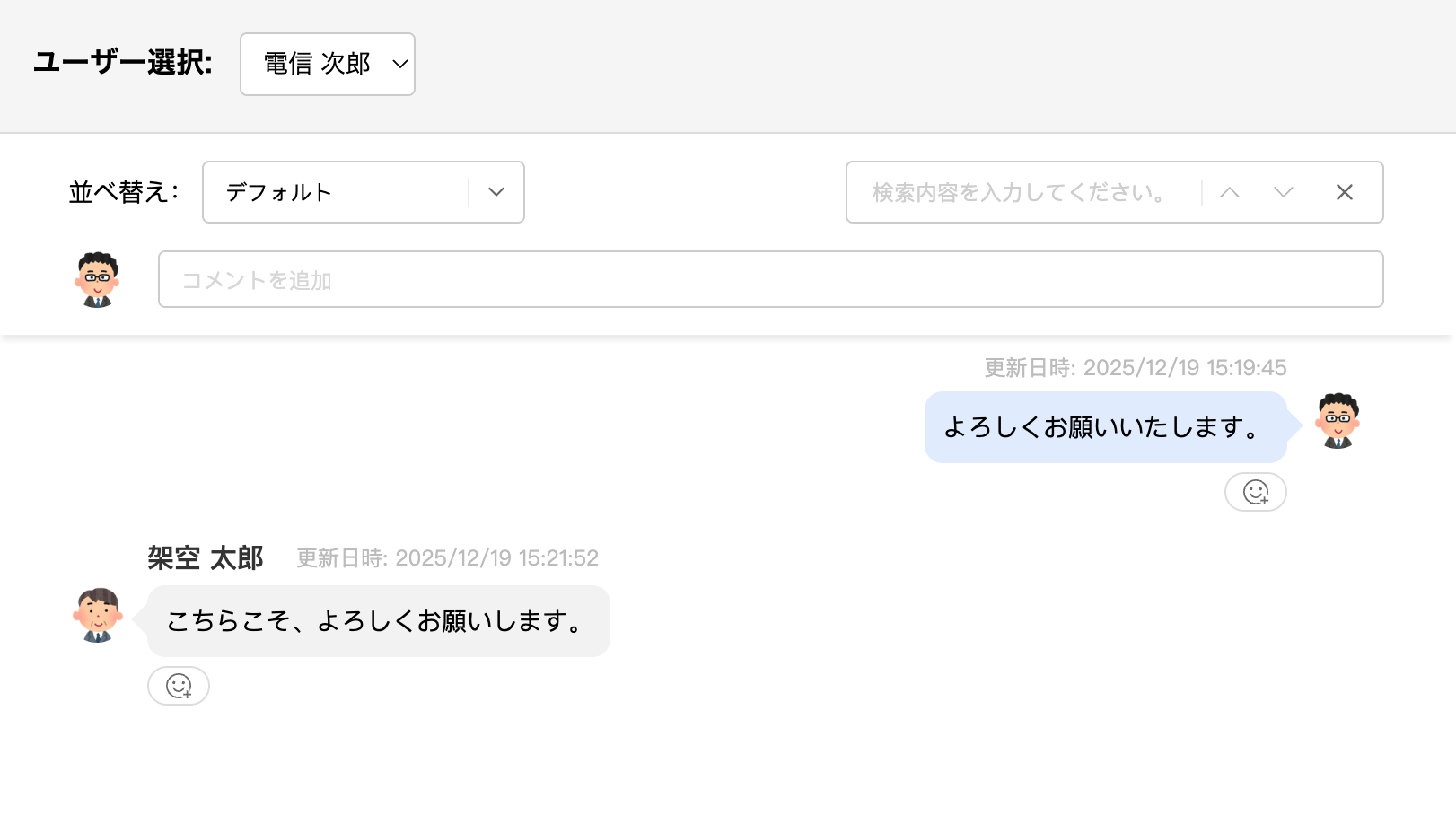The width and height of the screenshot is (1456, 833).
Task: Click the コメントを追加 comment input
Action: (770, 280)
